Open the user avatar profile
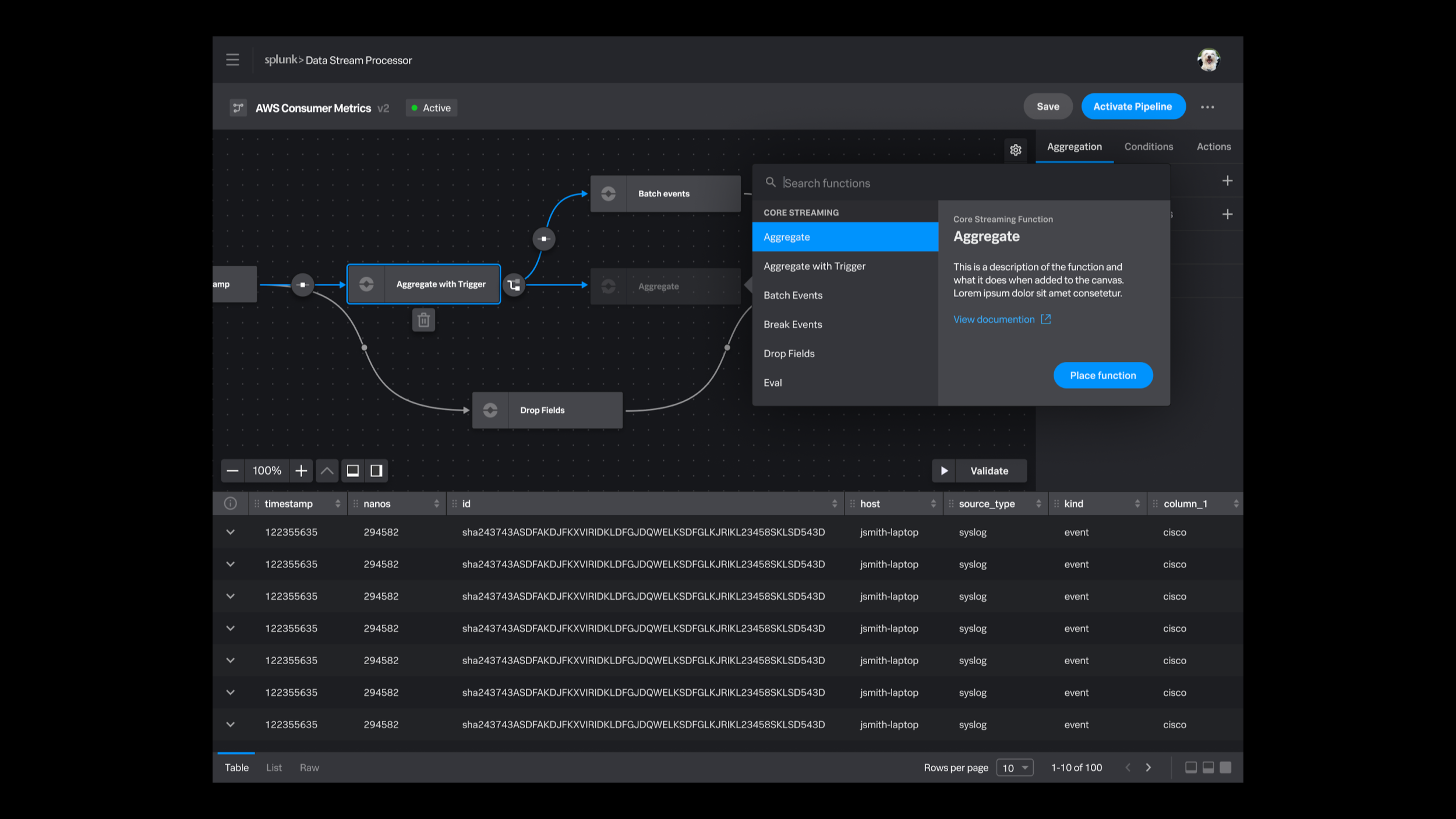The width and height of the screenshot is (1456, 819). [1208, 60]
